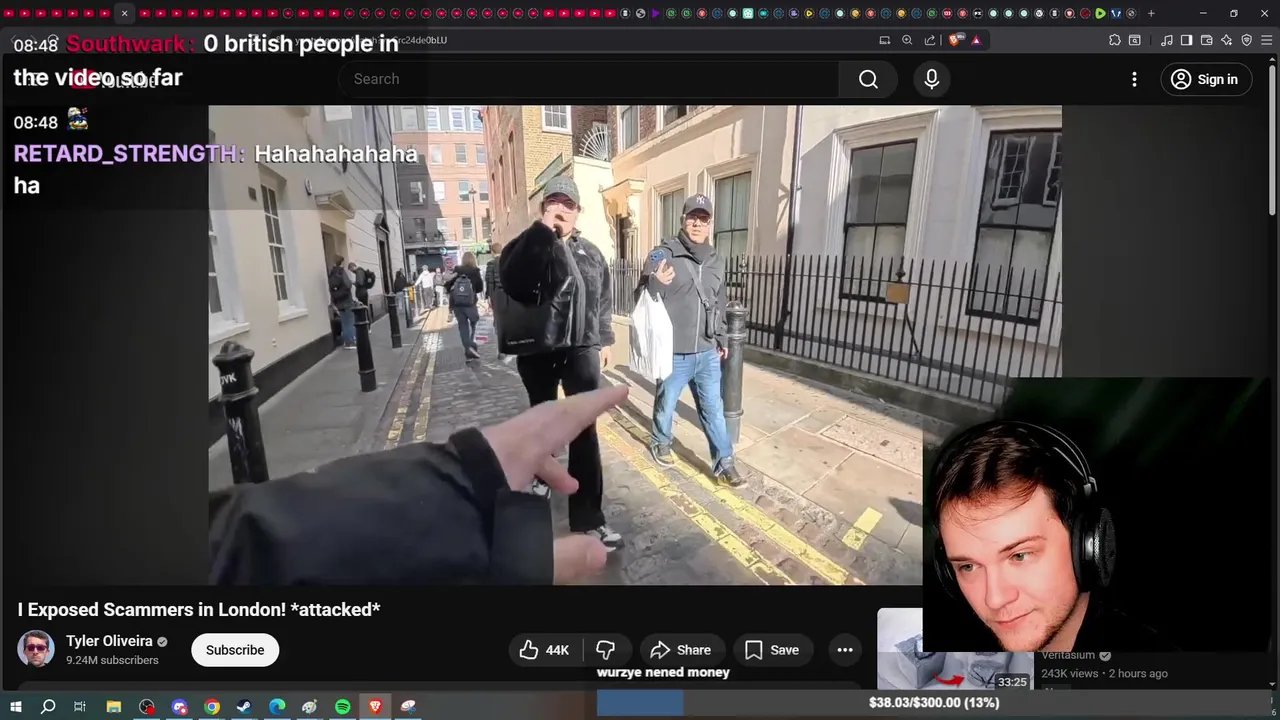Open the zoom magnifier icon in address bar
Image resolution: width=1280 pixels, height=720 pixels.
[x=907, y=40]
